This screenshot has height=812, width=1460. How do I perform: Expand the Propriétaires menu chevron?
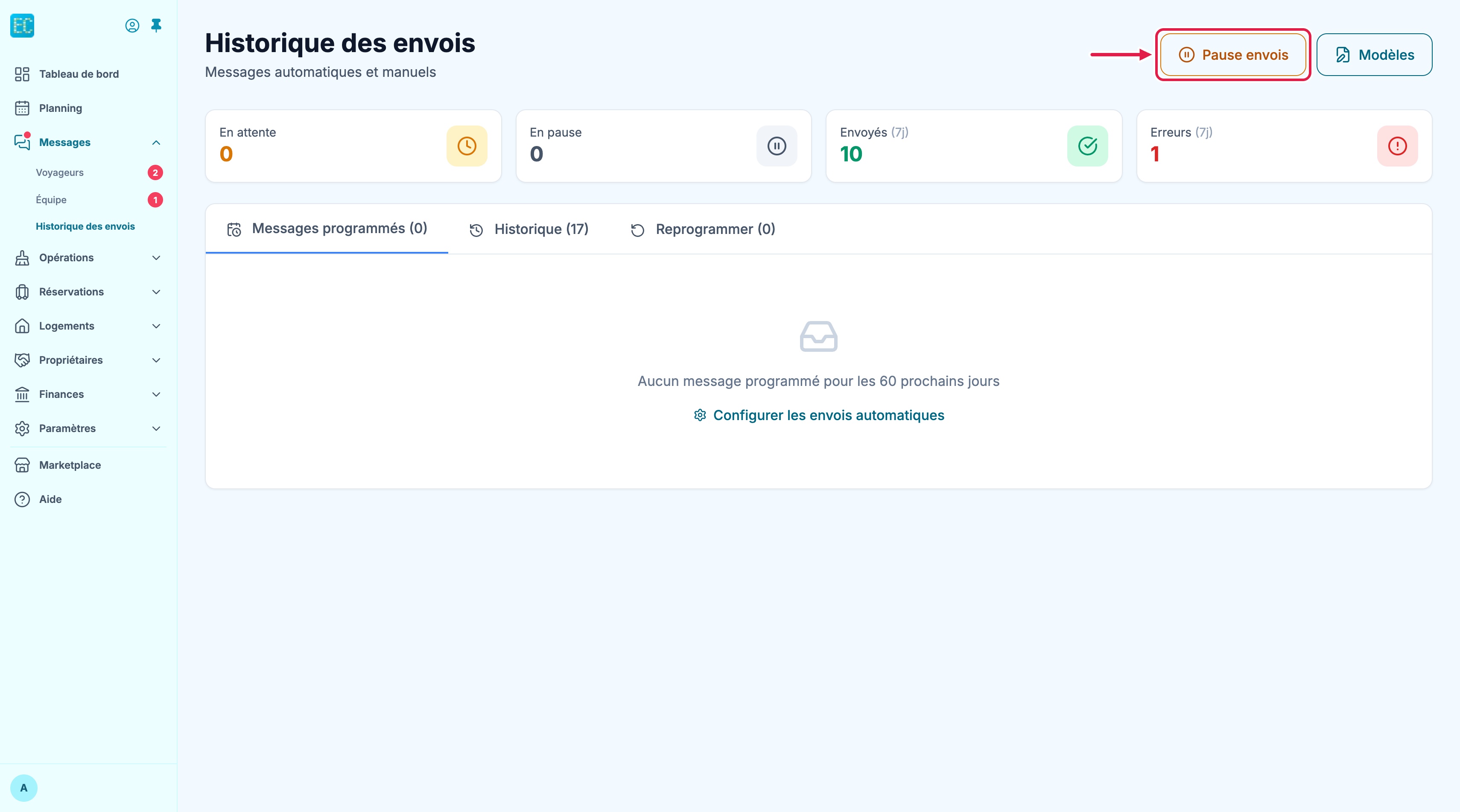tap(156, 360)
